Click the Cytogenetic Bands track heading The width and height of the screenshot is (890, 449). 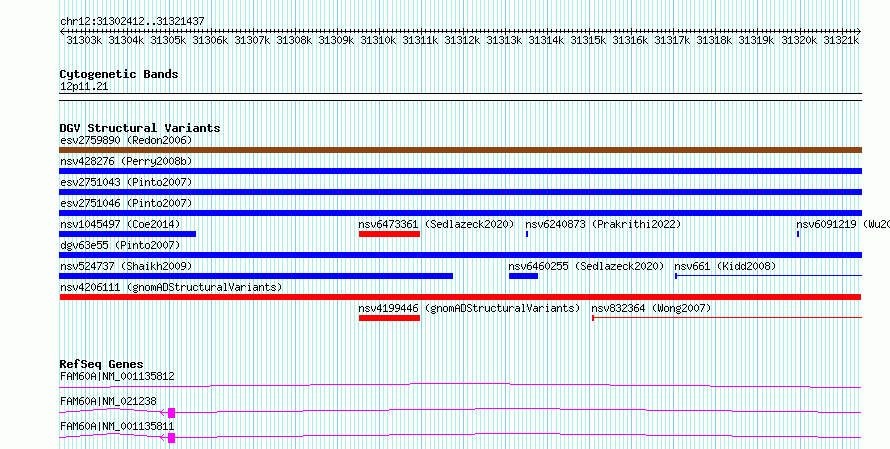click(119, 74)
